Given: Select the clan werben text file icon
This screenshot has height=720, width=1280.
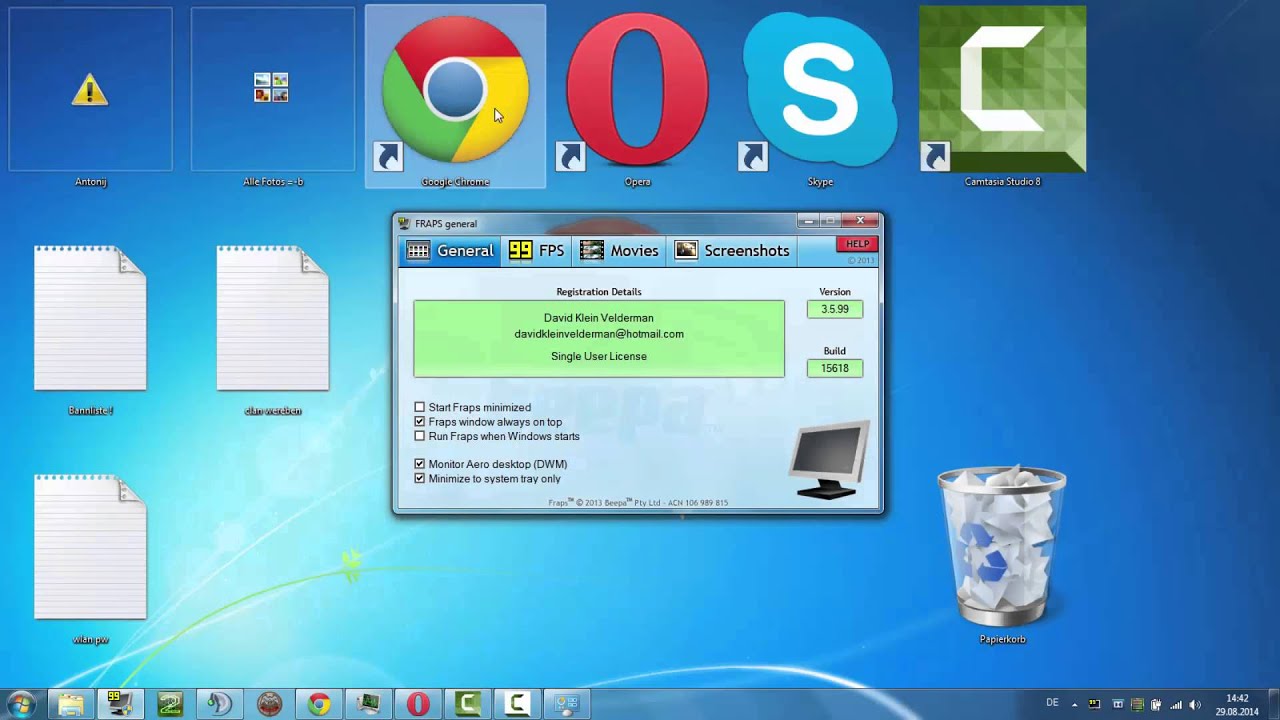Looking at the screenshot, I should tap(272, 330).
